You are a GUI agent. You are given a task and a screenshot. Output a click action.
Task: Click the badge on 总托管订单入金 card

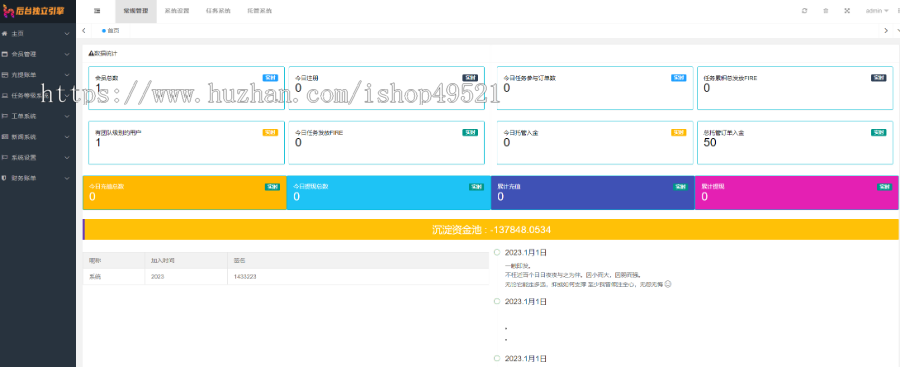pyautogui.click(x=879, y=132)
